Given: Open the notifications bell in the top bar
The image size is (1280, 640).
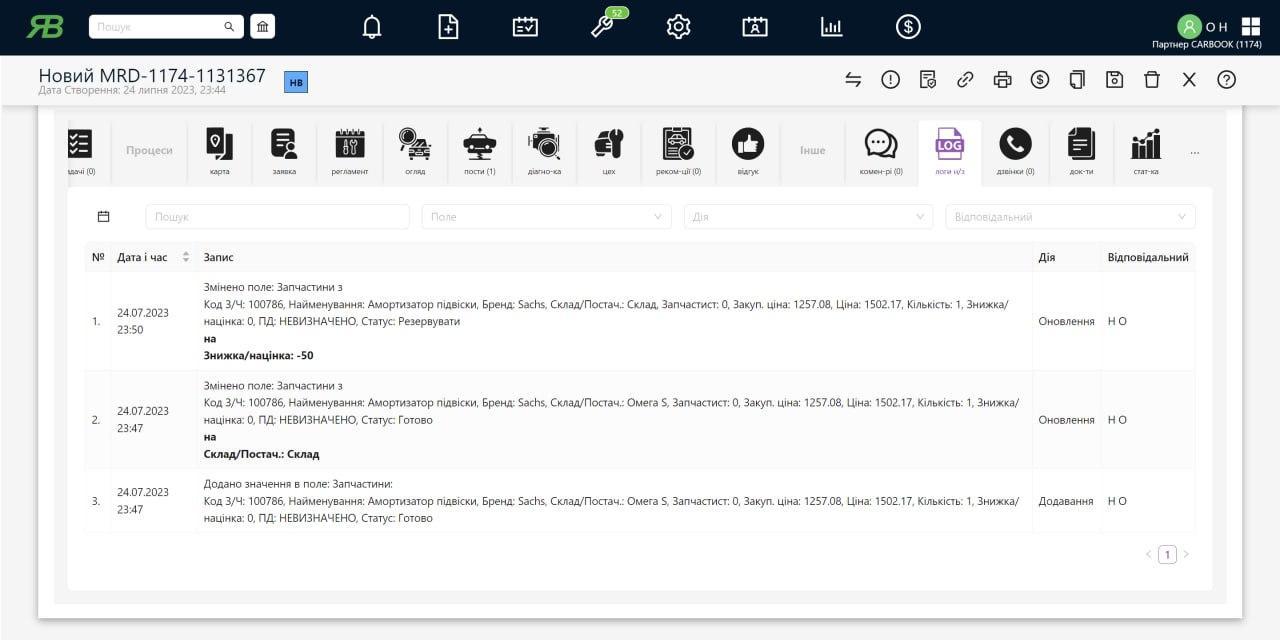Looking at the screenshot, I should click(372, 27).
